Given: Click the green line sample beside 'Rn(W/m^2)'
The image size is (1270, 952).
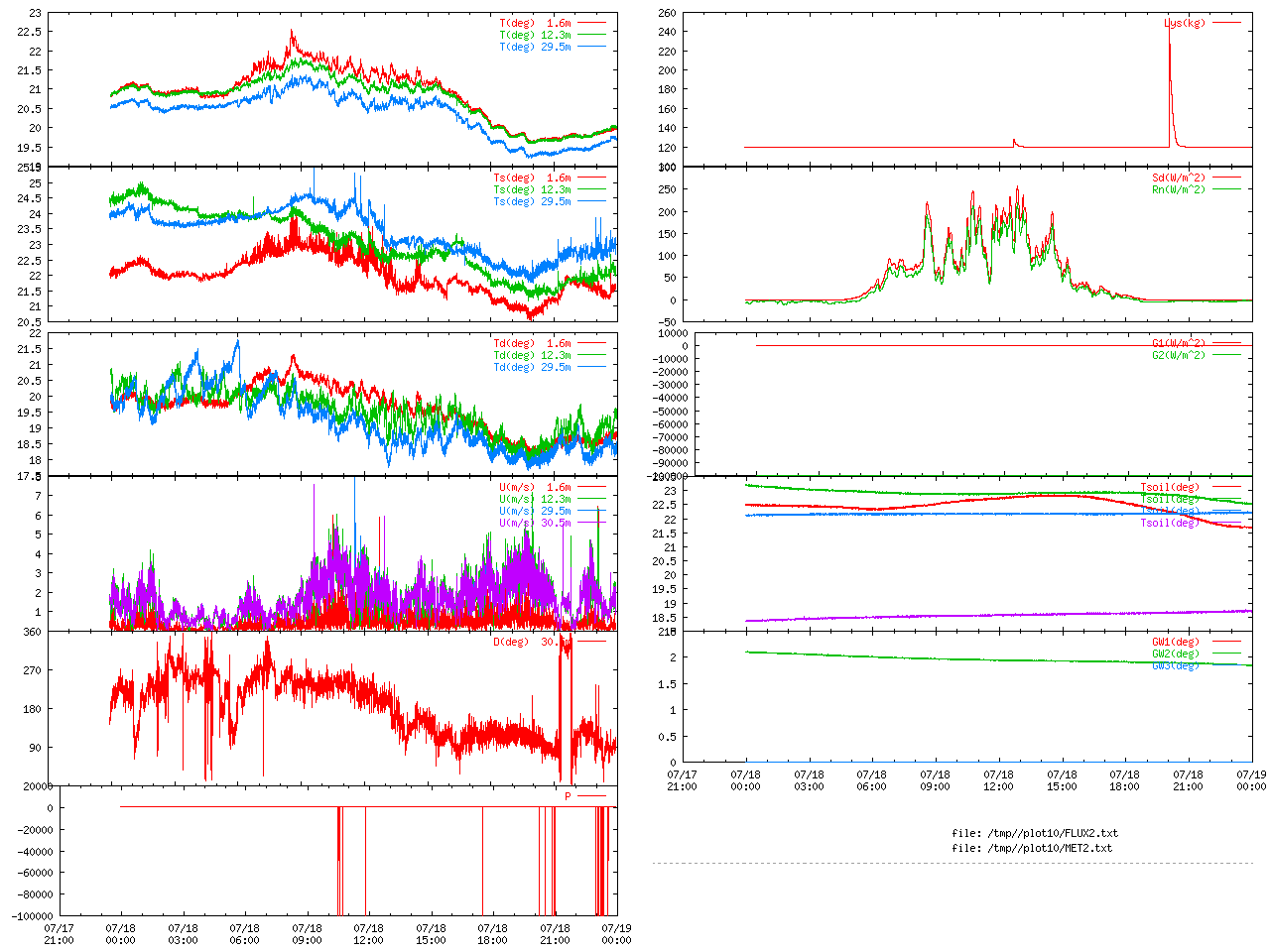Looking at the screenshot, I should tap(1226, 189).
